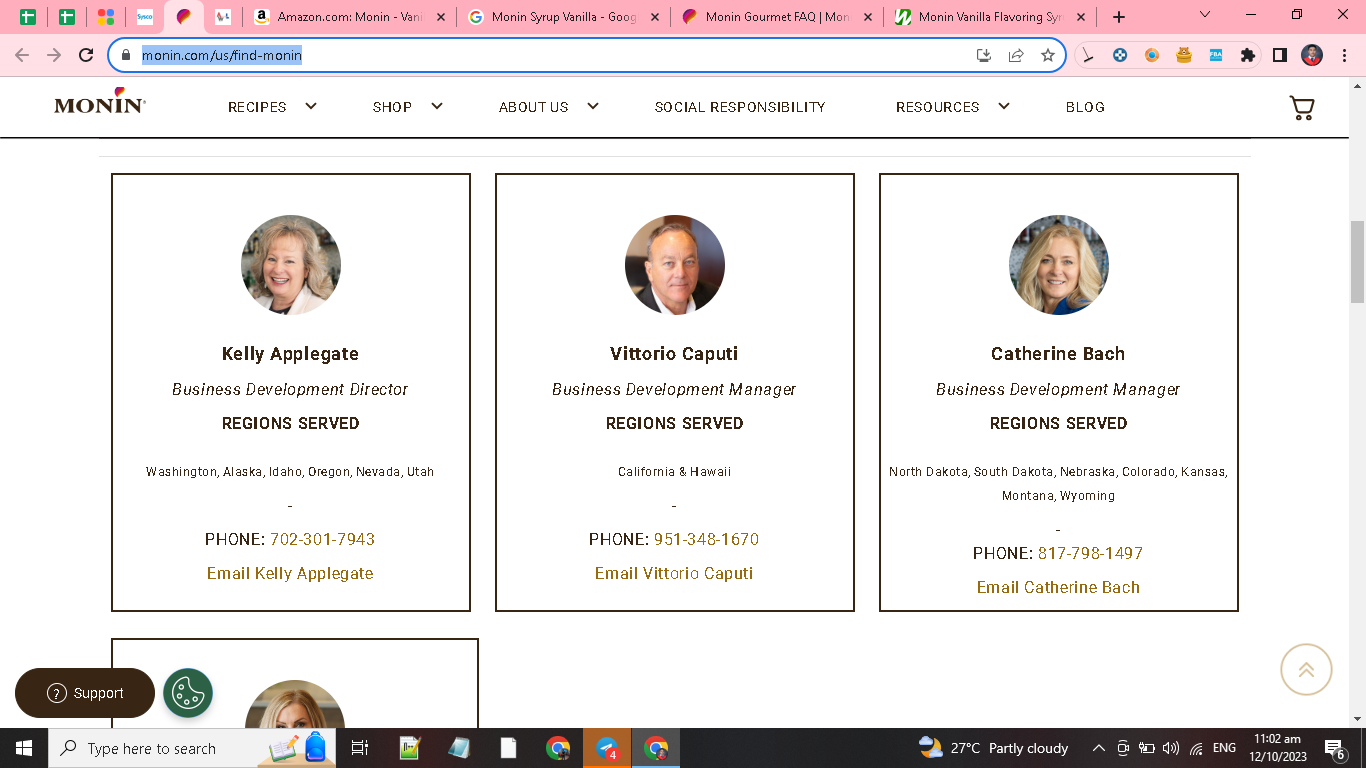The height and width of the screenshot is (768, 1366).
Task: Open the Chrome profile avatar
Action: tap(1312, 56)
